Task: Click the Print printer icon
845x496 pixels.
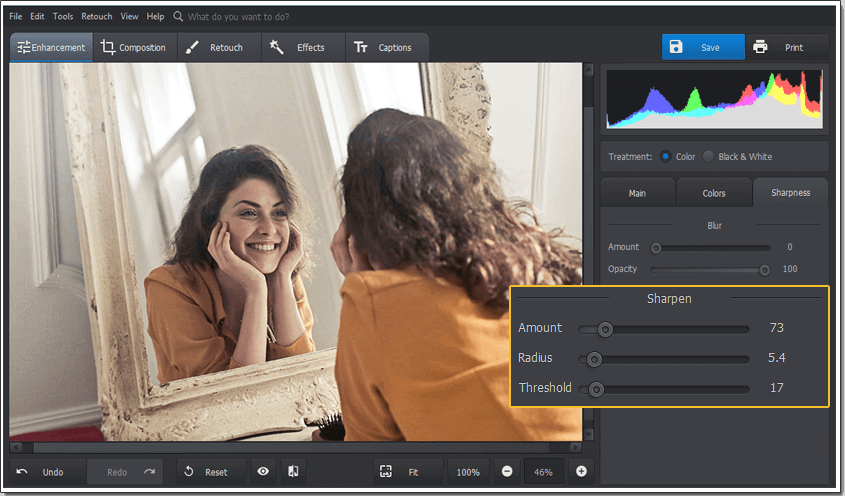Action: tap(760, 47)
